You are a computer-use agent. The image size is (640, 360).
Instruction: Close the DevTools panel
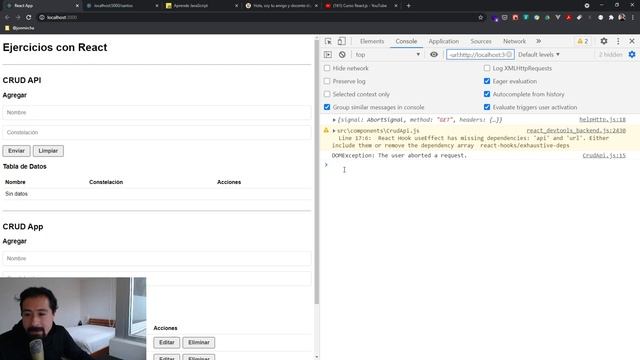pos(632,41)
